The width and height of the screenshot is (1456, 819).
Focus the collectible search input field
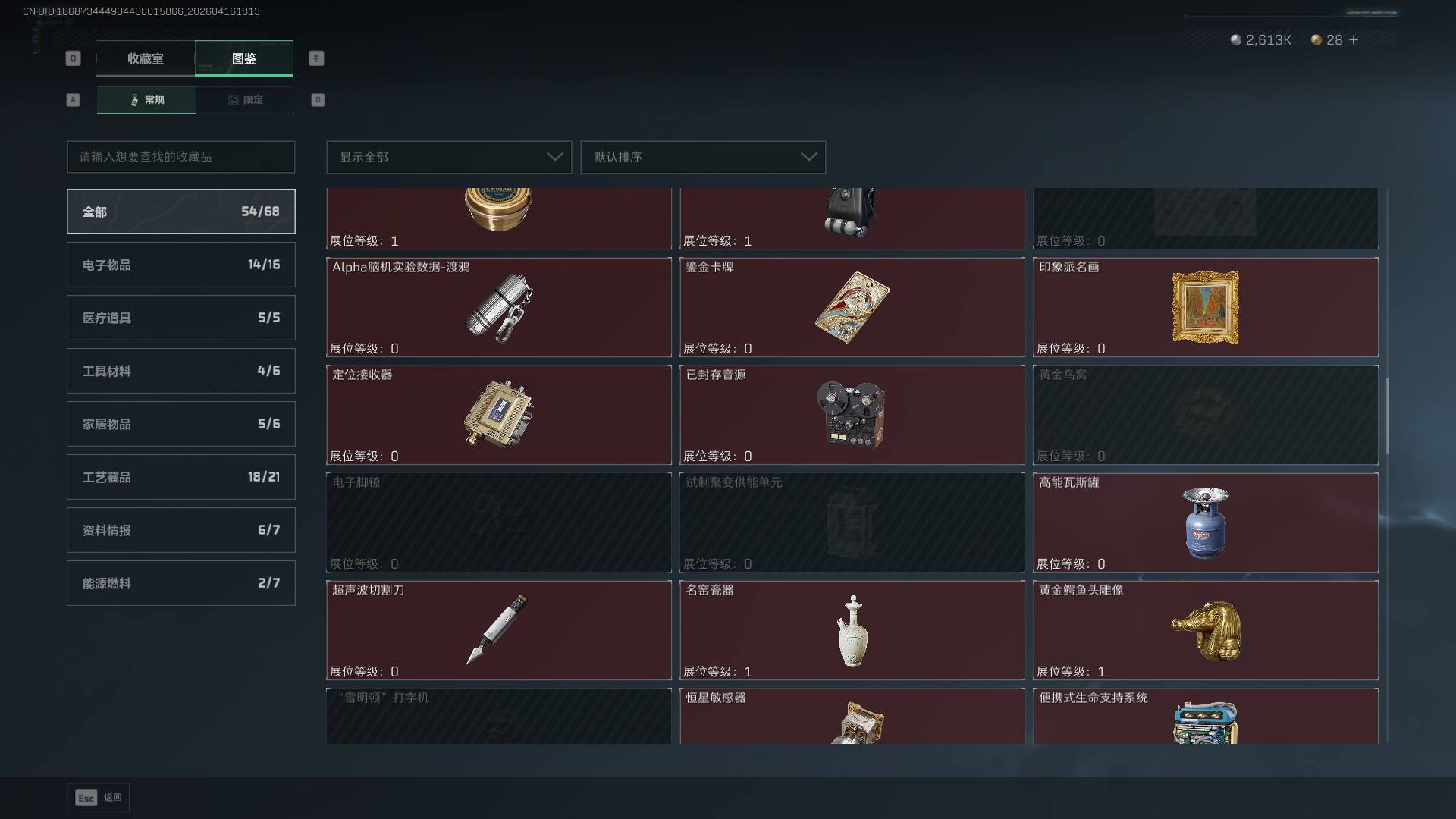click(x=181, y=157)
